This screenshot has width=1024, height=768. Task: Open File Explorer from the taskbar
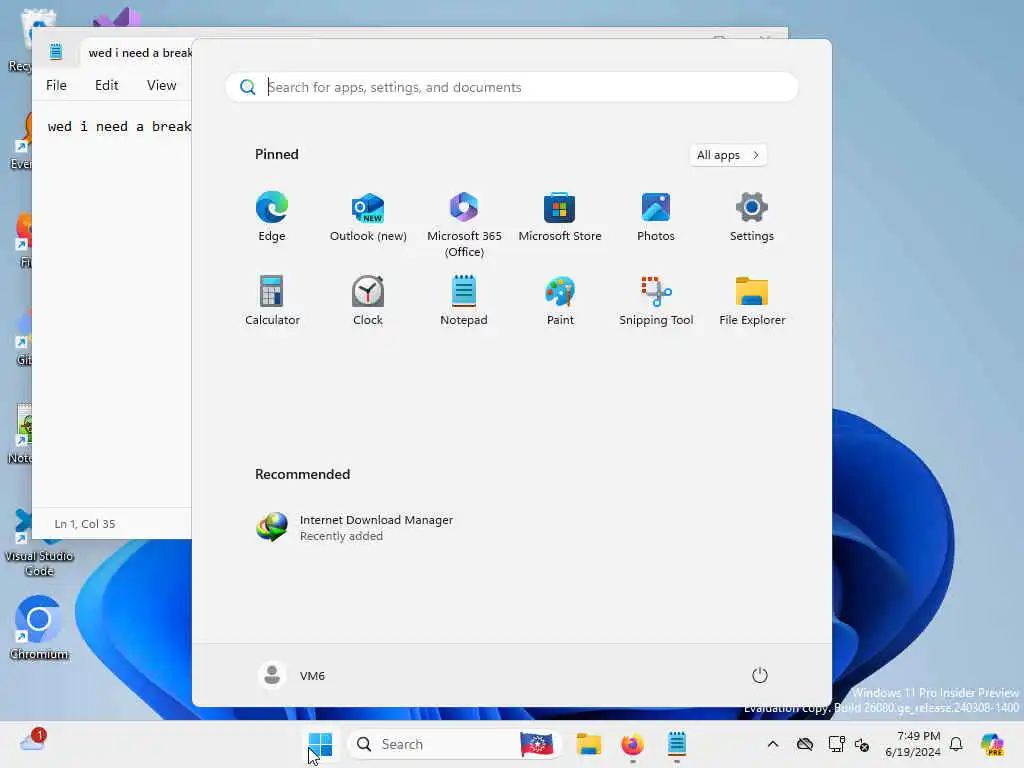pyautogui.click(x=588, y=744)
